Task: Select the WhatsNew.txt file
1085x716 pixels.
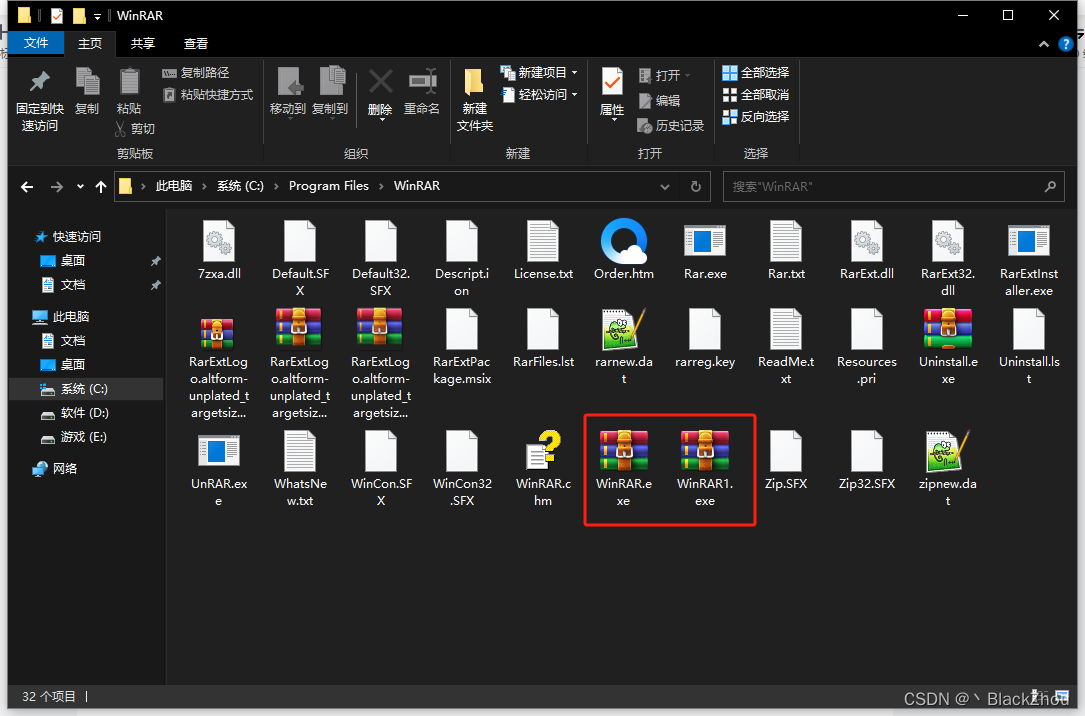Action: (300, 468)
